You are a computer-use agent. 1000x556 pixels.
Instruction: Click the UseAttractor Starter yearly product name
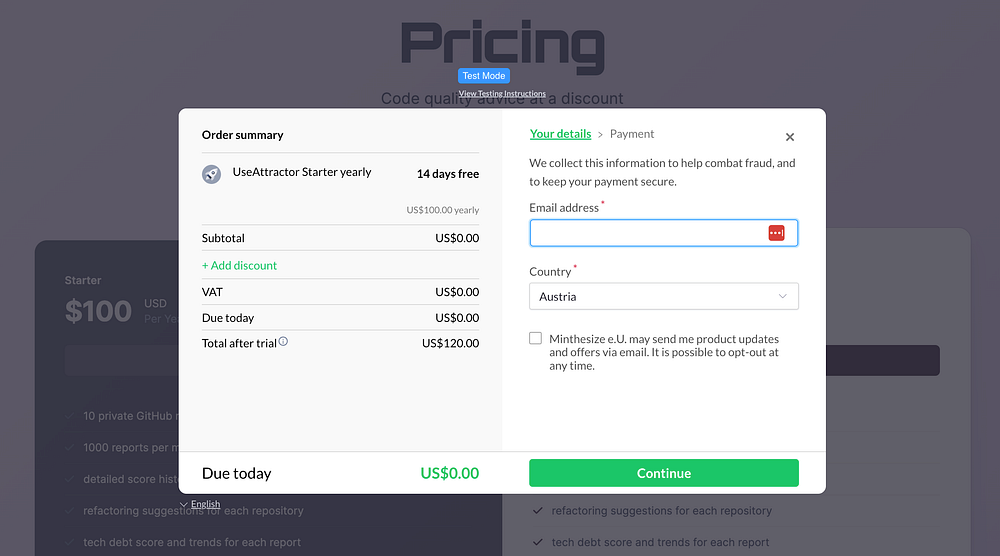point(302,172)
